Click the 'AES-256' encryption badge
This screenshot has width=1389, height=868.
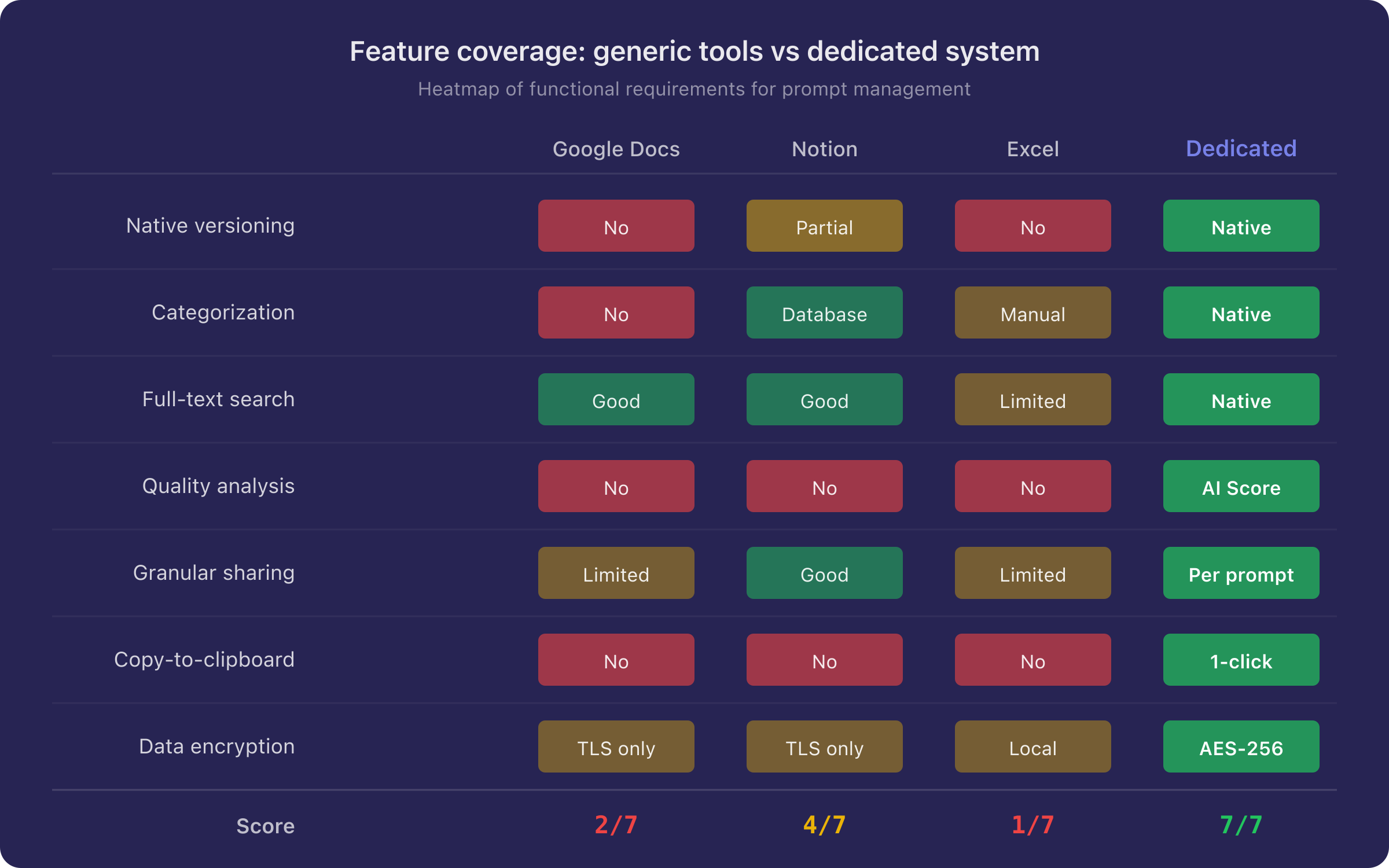coord(1240,746)
